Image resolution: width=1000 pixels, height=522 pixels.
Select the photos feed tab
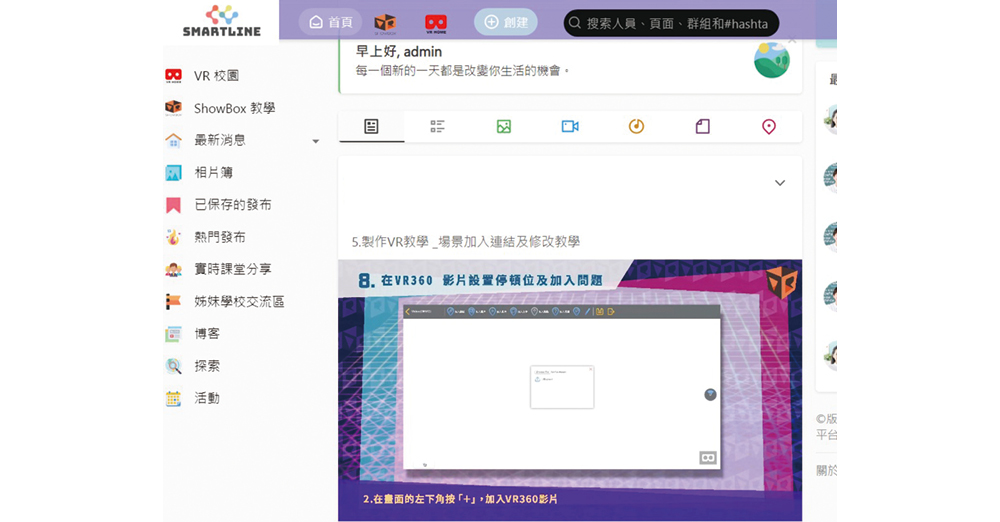click(504, 126)
